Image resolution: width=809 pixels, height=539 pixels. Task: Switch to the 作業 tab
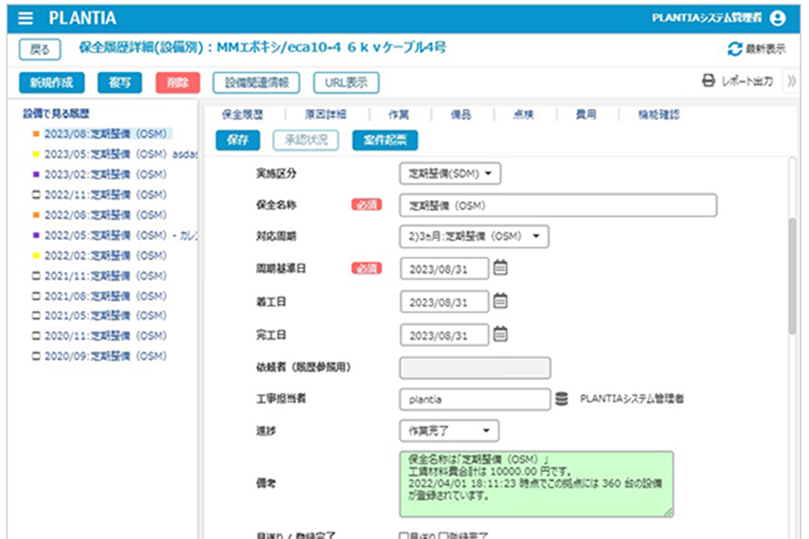[x=398, y=115]
